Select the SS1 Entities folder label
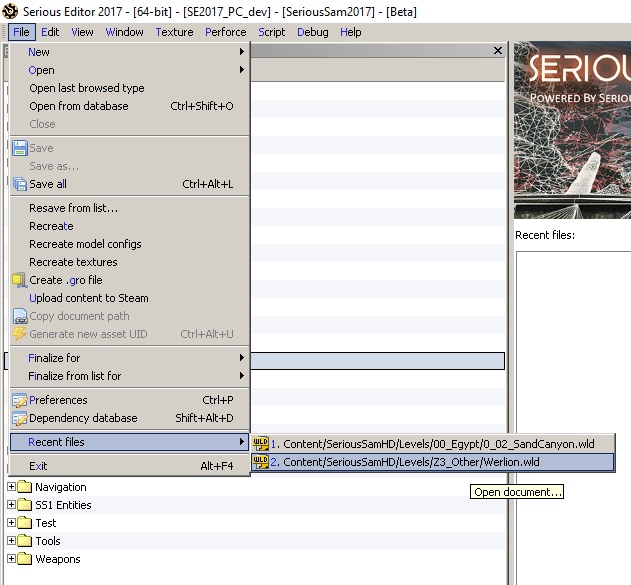This screenshot has height=585, width=631. coord(63,505)
